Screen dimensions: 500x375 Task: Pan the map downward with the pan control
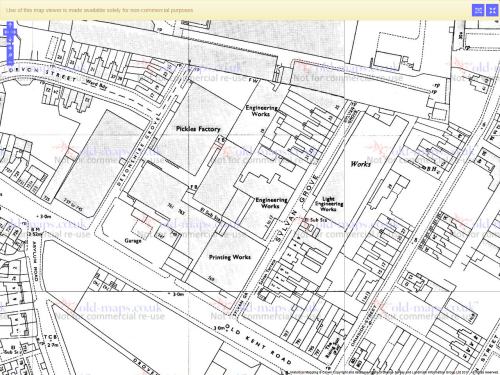coord(10,40)
